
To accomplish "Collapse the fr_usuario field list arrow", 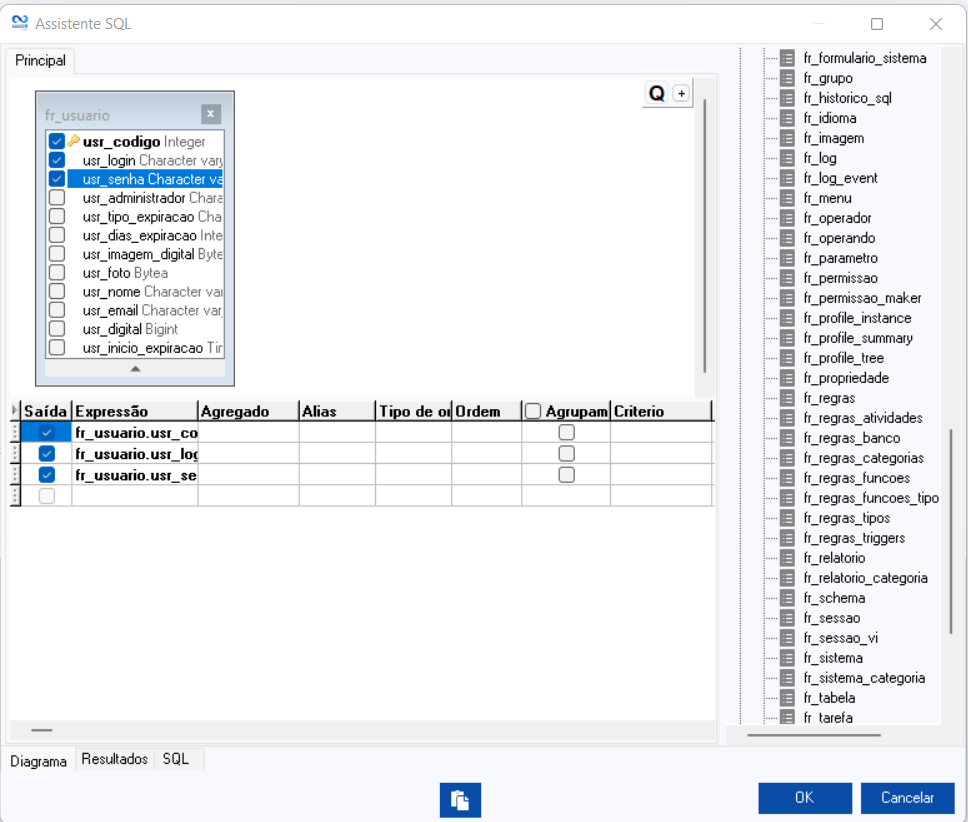I will pos(135,368).
